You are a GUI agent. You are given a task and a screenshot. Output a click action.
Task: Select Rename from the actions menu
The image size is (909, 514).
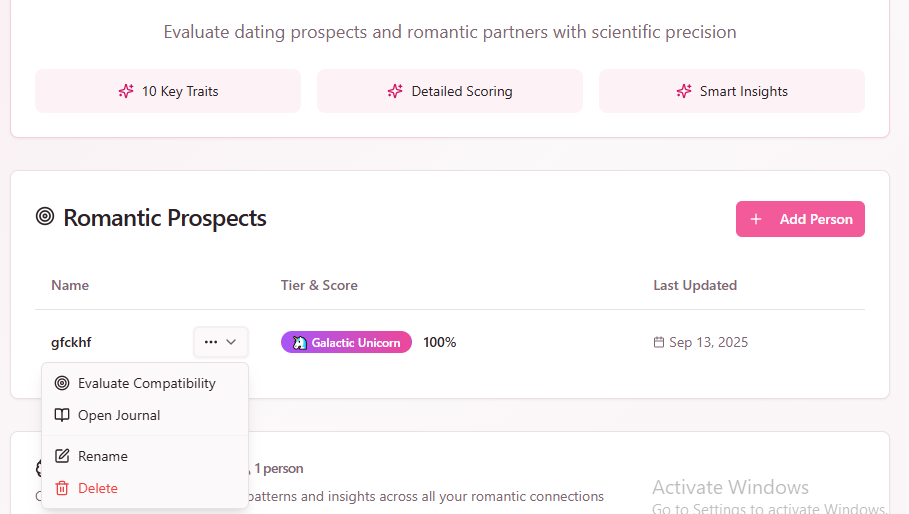103,456
